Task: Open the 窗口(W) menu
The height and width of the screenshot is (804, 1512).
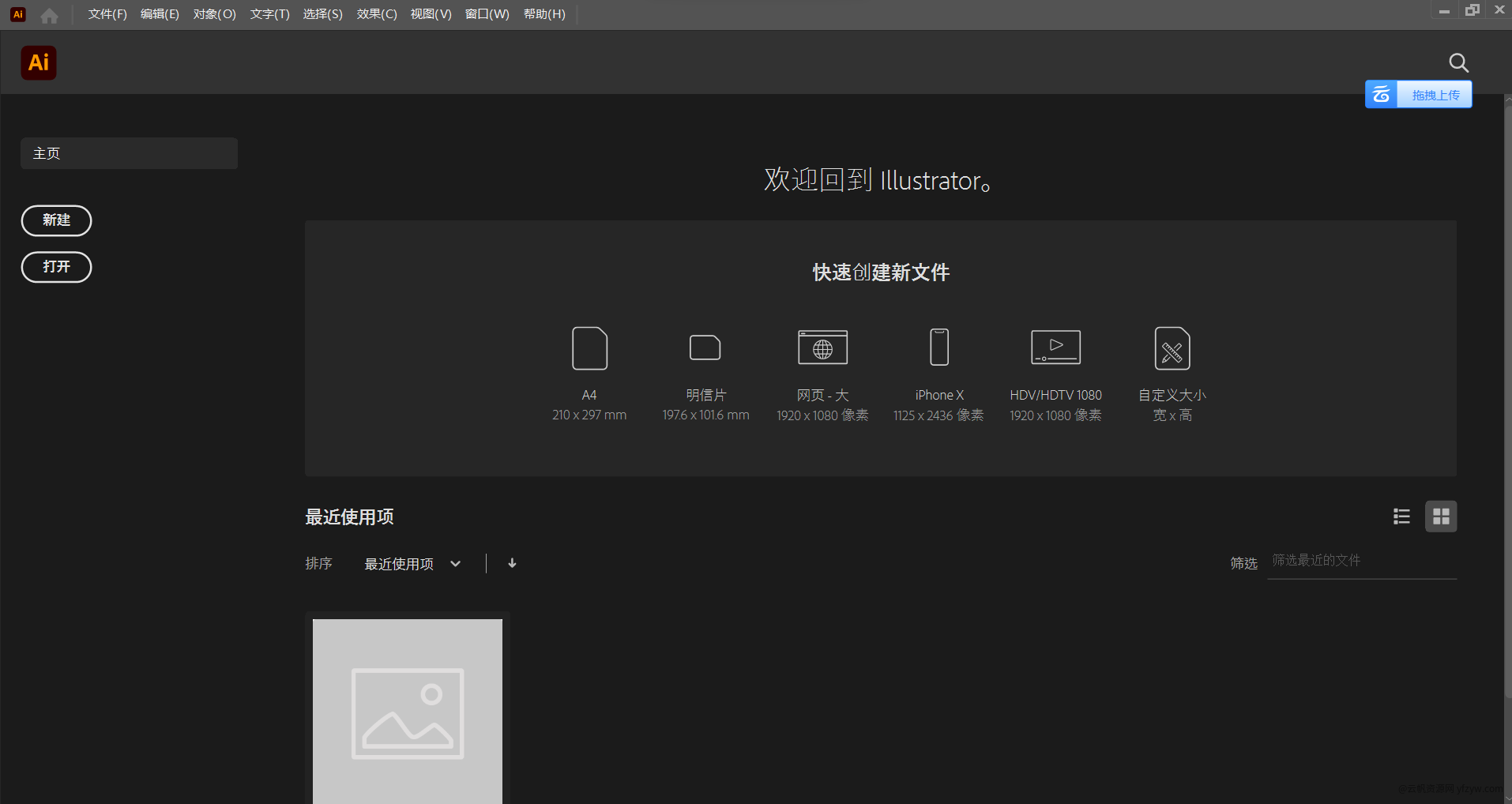Action: [x=487, y=14]
